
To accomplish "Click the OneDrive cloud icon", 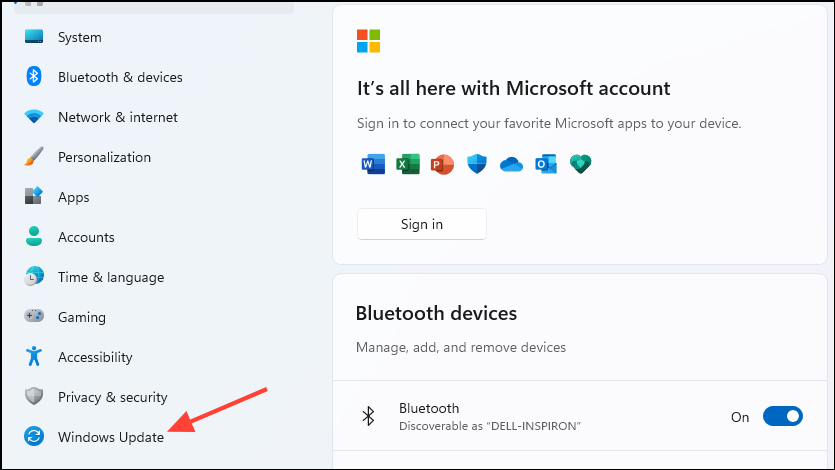I will [x=511, y=164].
